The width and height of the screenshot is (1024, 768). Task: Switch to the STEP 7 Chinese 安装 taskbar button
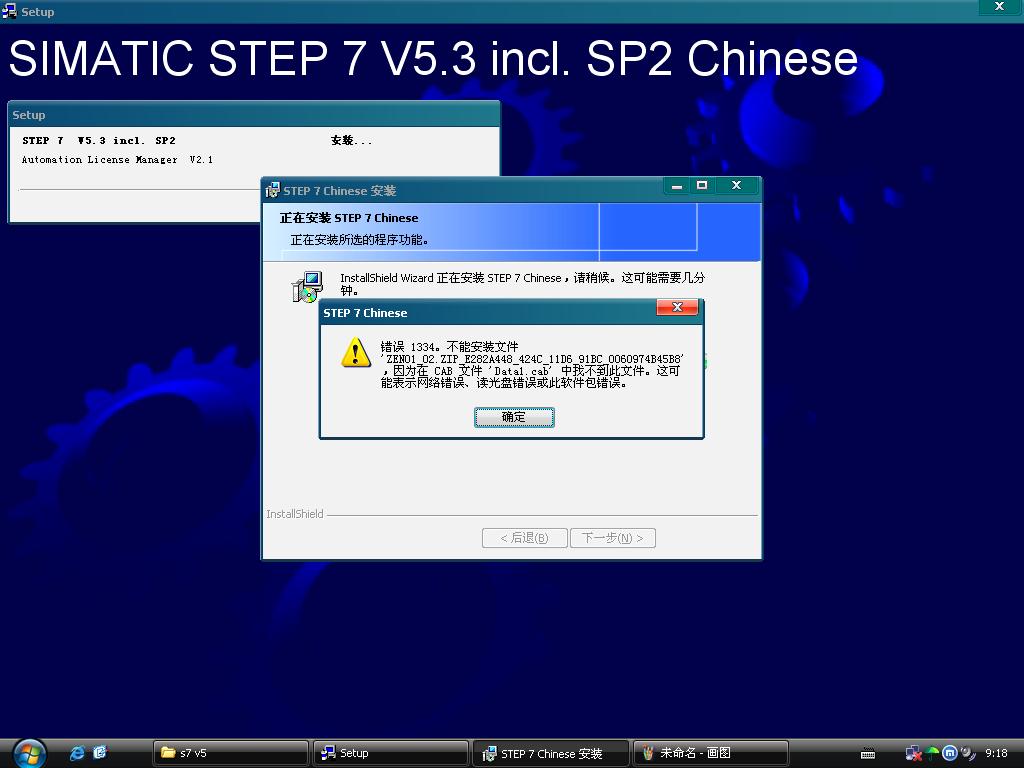pos(551,754)
